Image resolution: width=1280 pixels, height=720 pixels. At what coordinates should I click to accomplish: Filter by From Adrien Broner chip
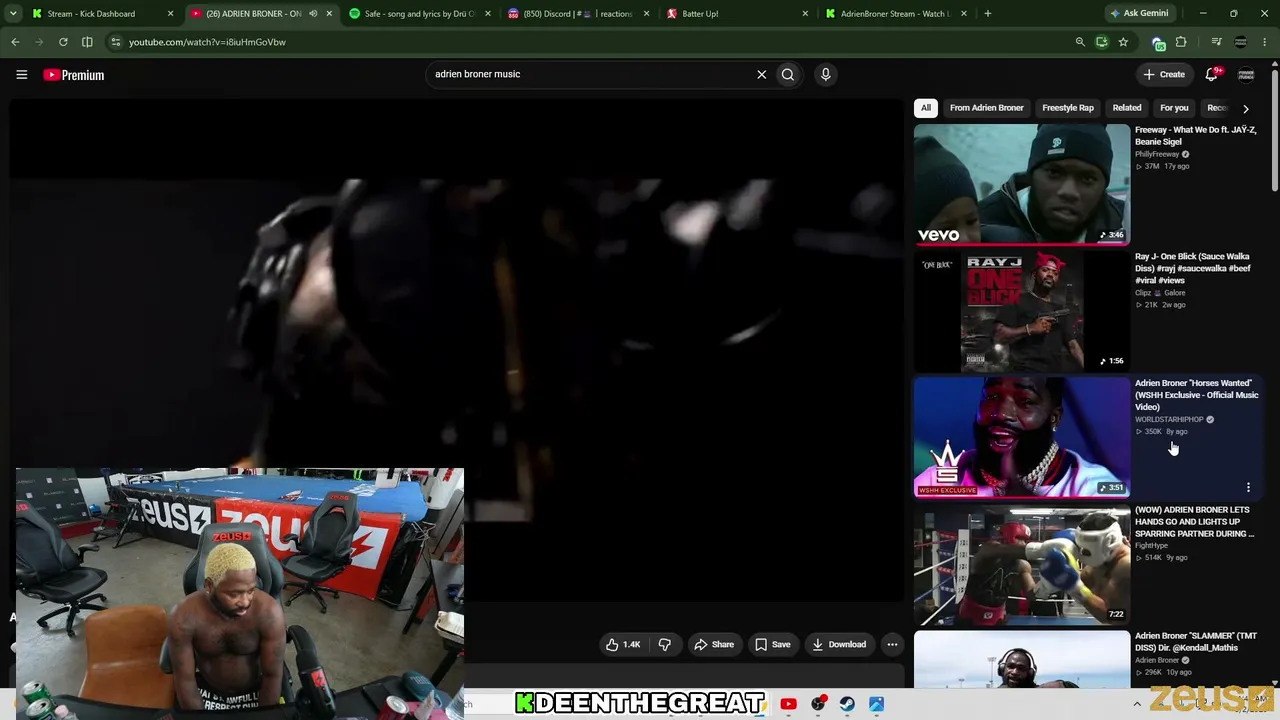point(986,108)
